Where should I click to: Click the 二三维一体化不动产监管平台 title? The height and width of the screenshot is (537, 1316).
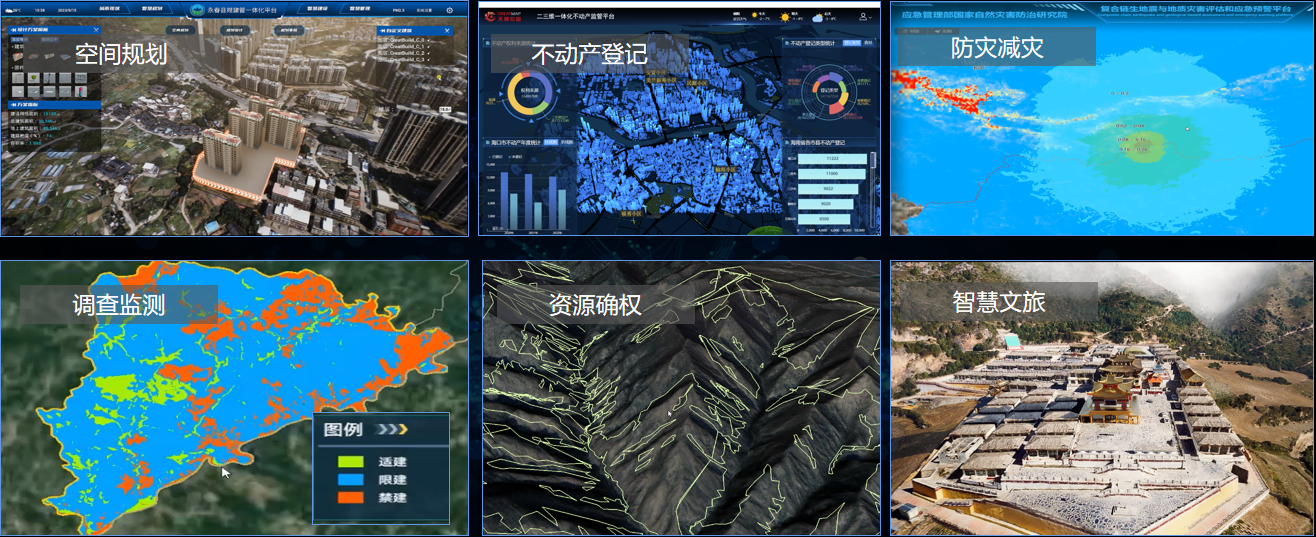575,17
